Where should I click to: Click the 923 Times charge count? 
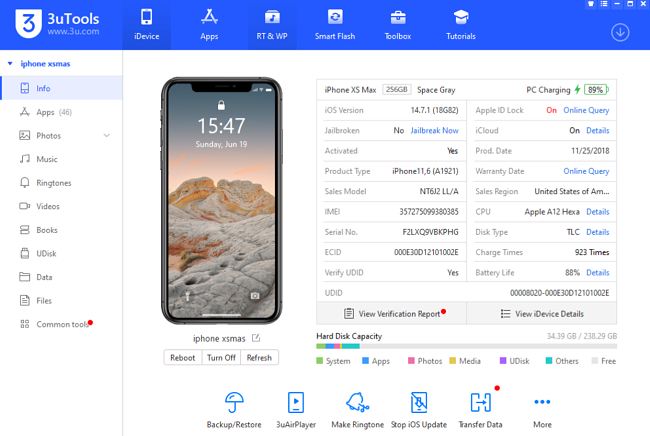pyautogui.click(x=592, y=252)
